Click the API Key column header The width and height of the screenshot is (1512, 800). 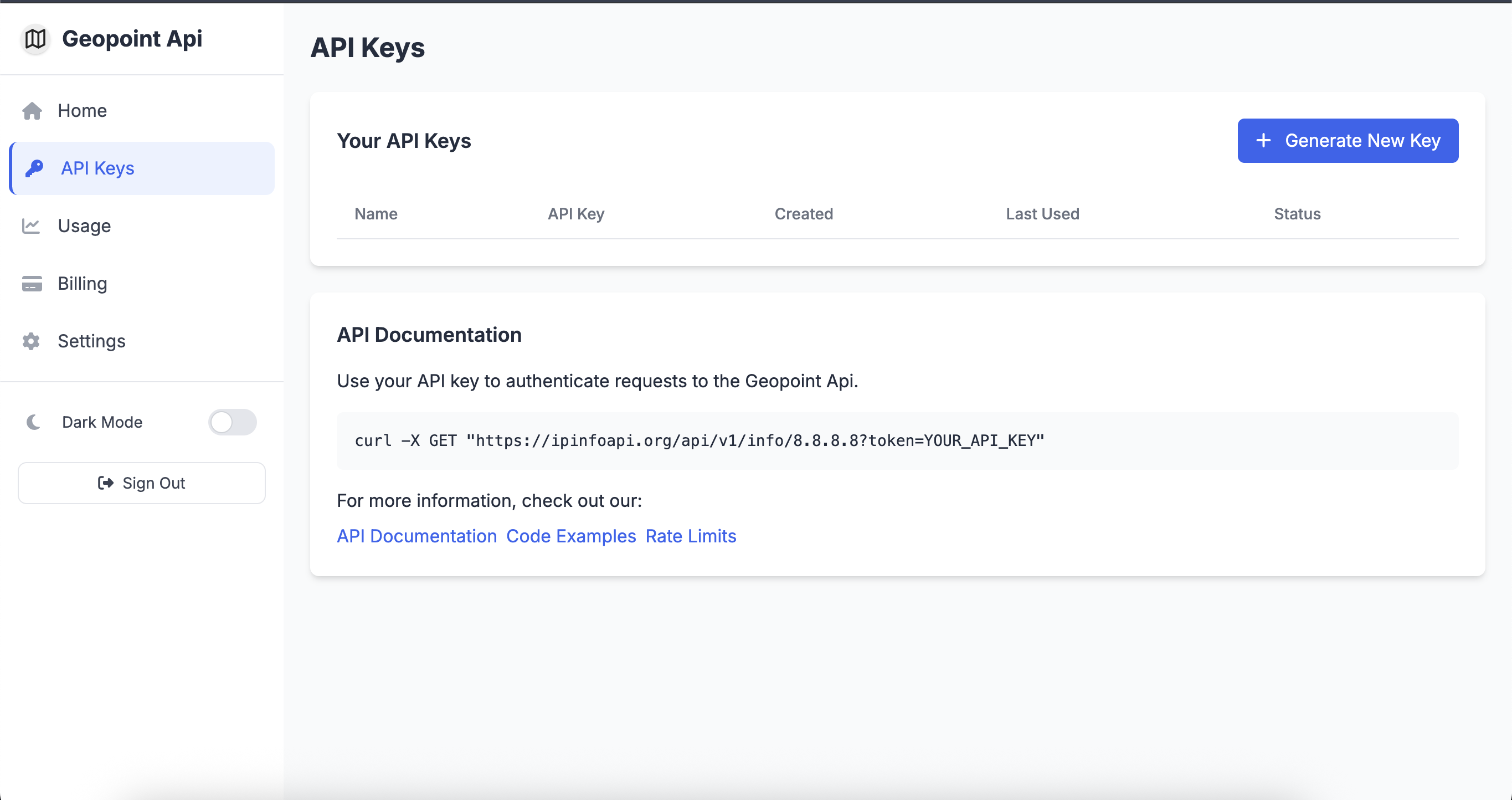coord(576,214)
